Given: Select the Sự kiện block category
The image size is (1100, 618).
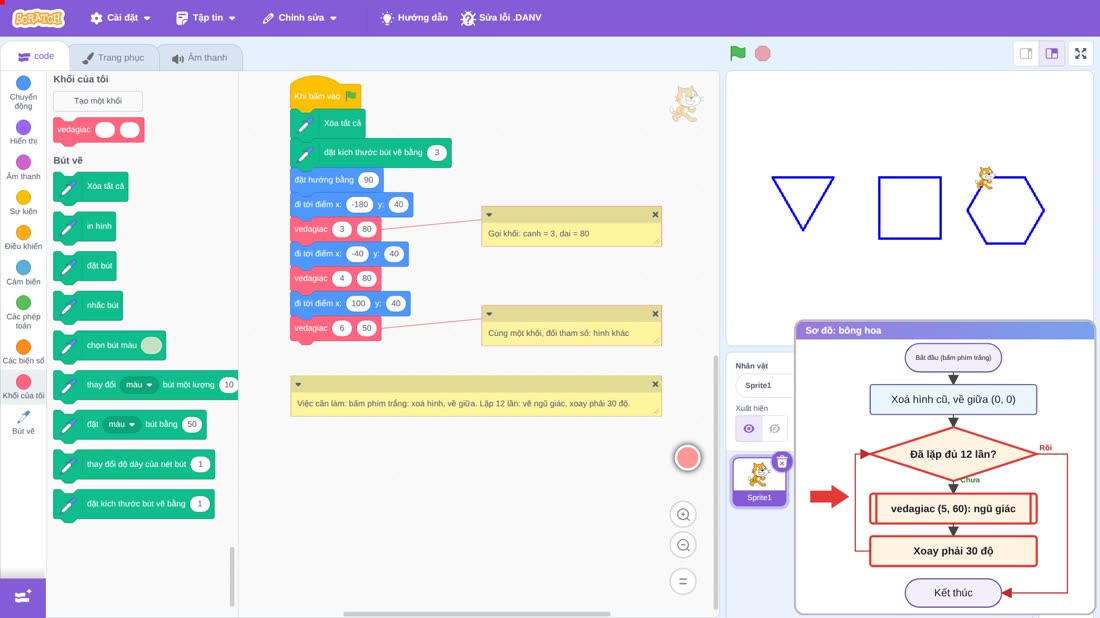Looking at the screenshot, I should (23, 203).
